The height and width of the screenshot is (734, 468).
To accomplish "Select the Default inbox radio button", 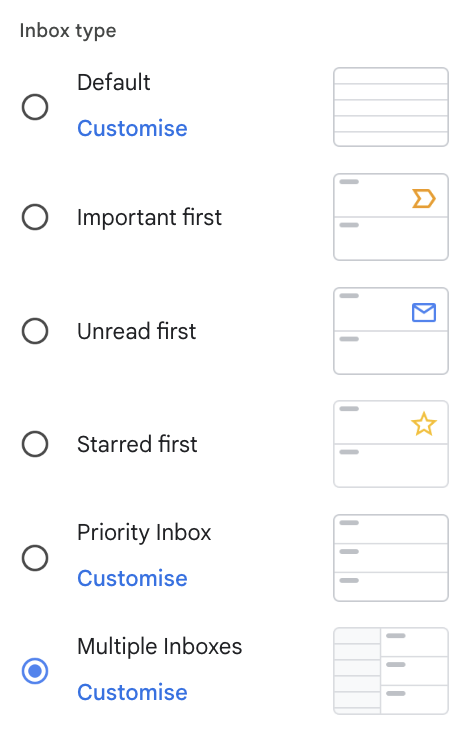I will [x=35, y=107].
